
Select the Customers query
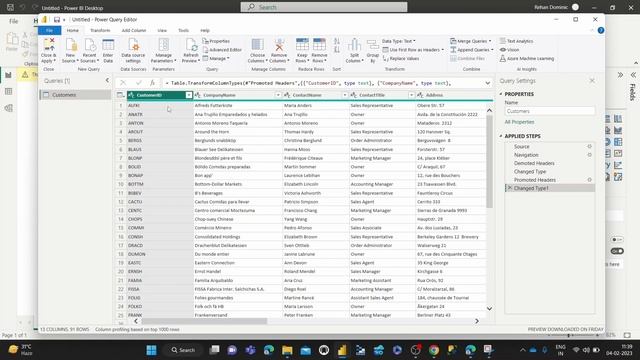pos(76,95)
